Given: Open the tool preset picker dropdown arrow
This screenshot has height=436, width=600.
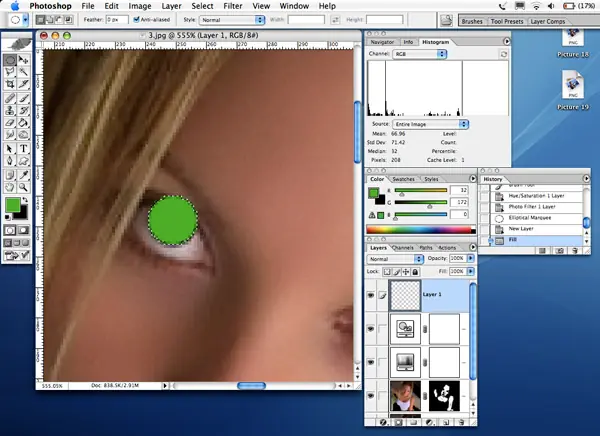Looking at the screenshot, I should pos(25,20).
